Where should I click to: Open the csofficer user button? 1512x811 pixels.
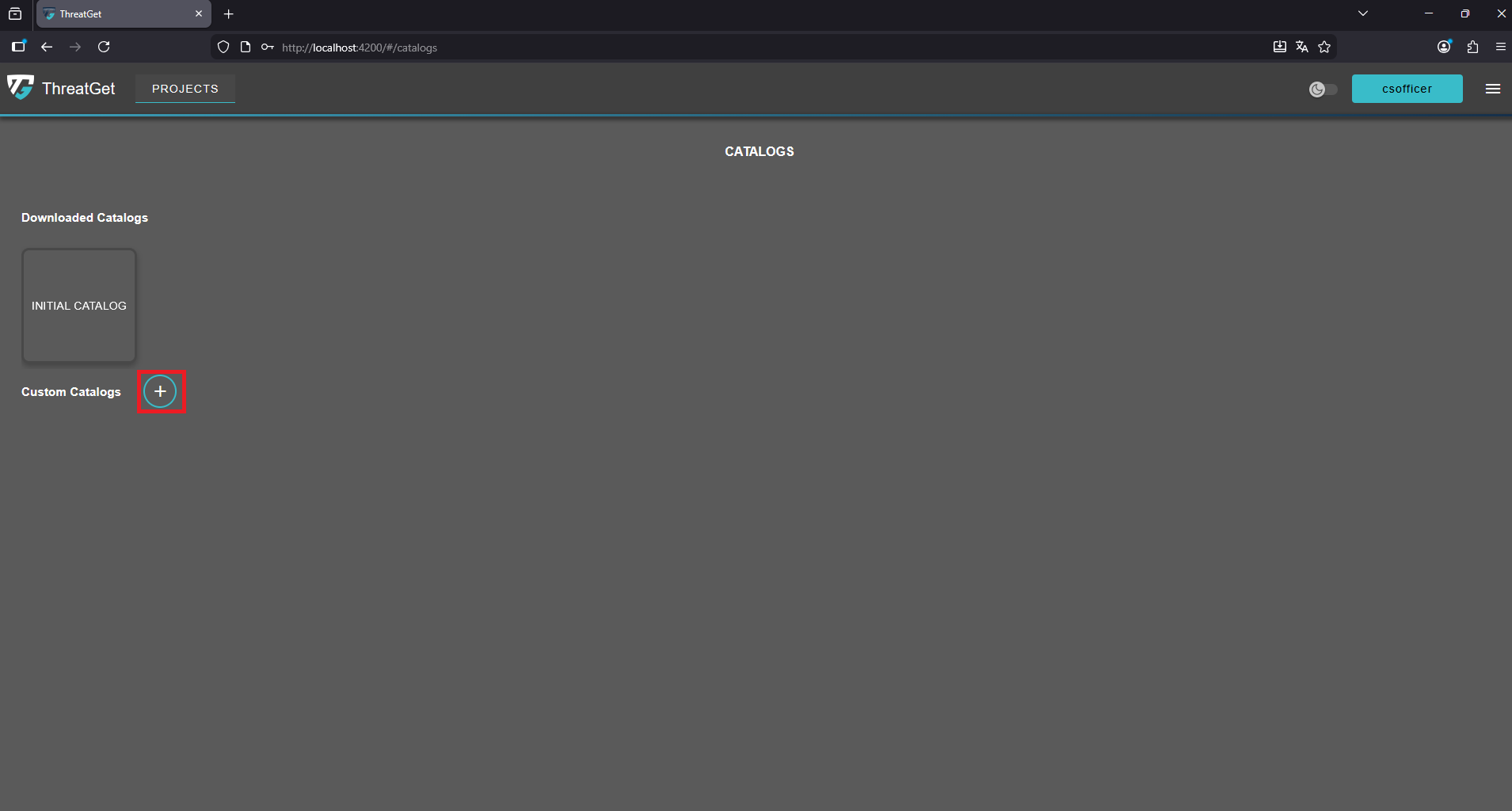pos(1407,89)
